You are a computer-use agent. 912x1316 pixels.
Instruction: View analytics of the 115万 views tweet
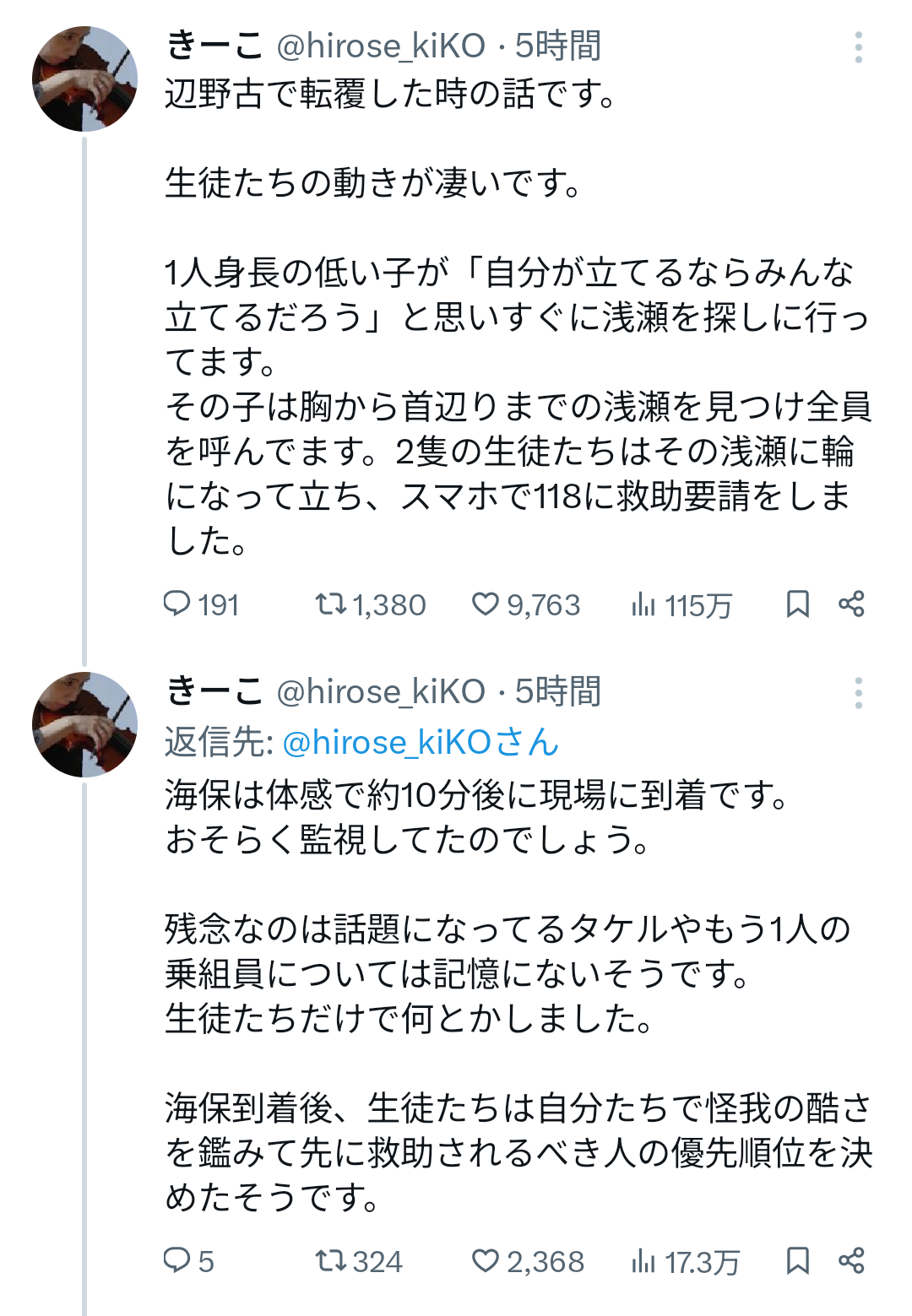tap(643, 604)
